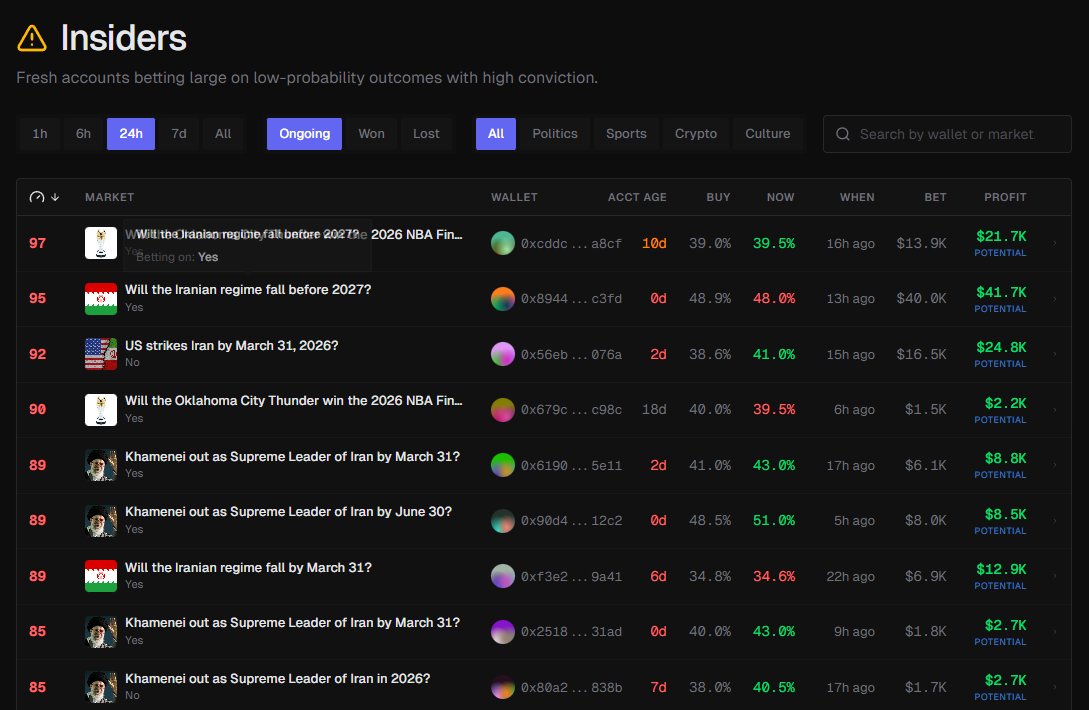This screenshot has height=710, width=1089.
Task: Sort by the score gauge column icon
Action: click(x=37, y=197)
